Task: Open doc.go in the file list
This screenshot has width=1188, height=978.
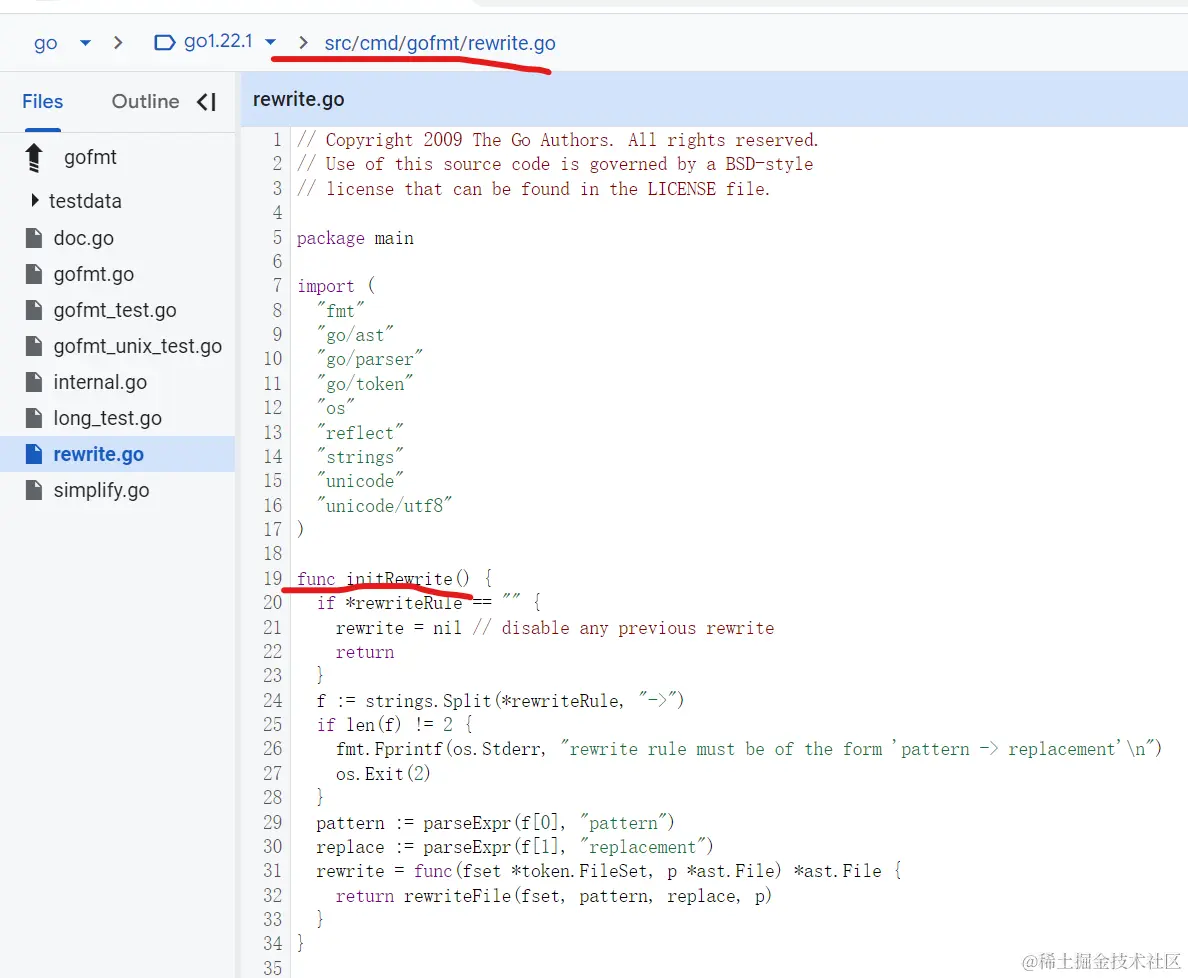Action: (83, 238)
